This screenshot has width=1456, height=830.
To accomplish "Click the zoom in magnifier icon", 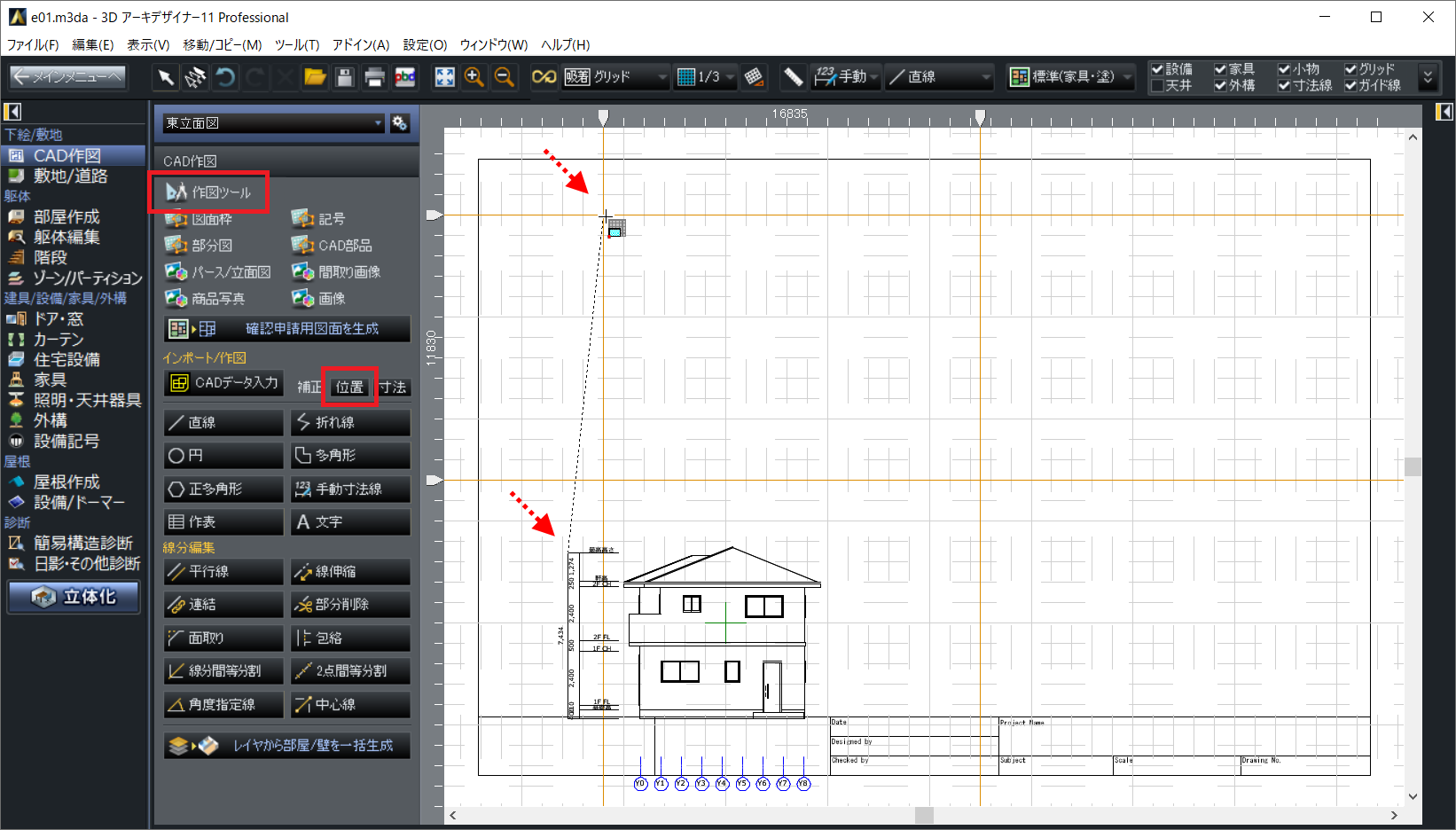I will (x=474, y=78).
